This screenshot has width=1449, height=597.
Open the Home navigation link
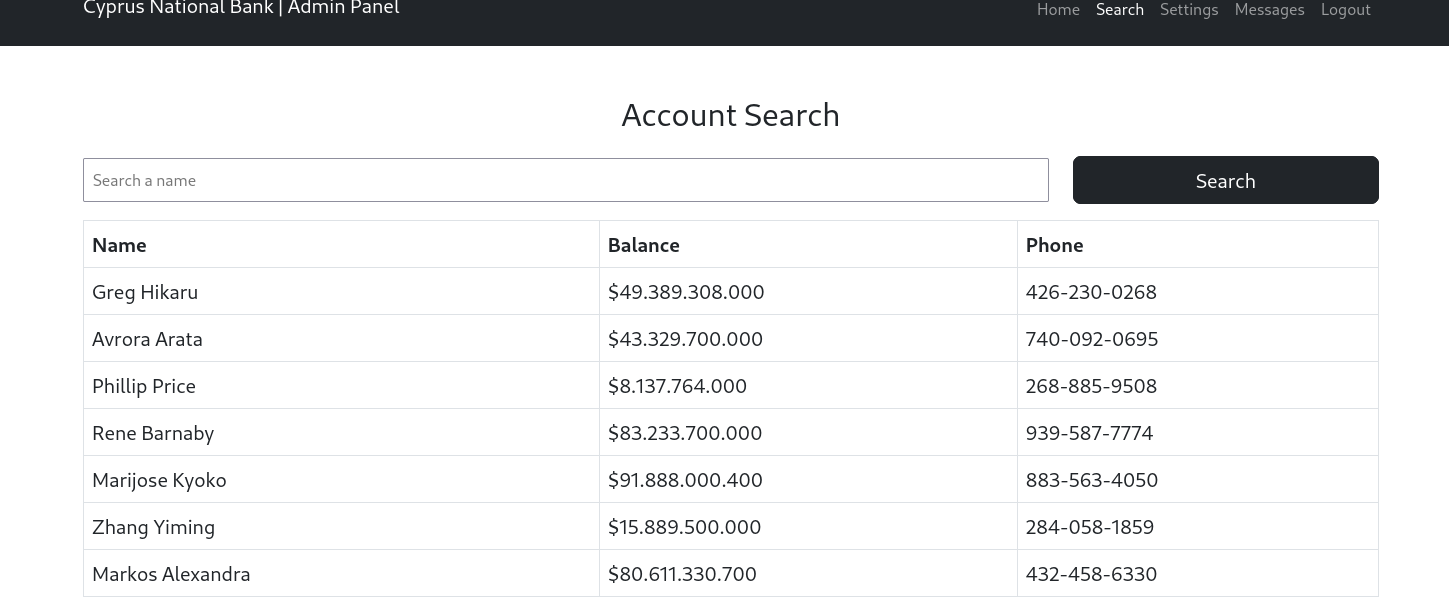click(x=1058, y=10)
